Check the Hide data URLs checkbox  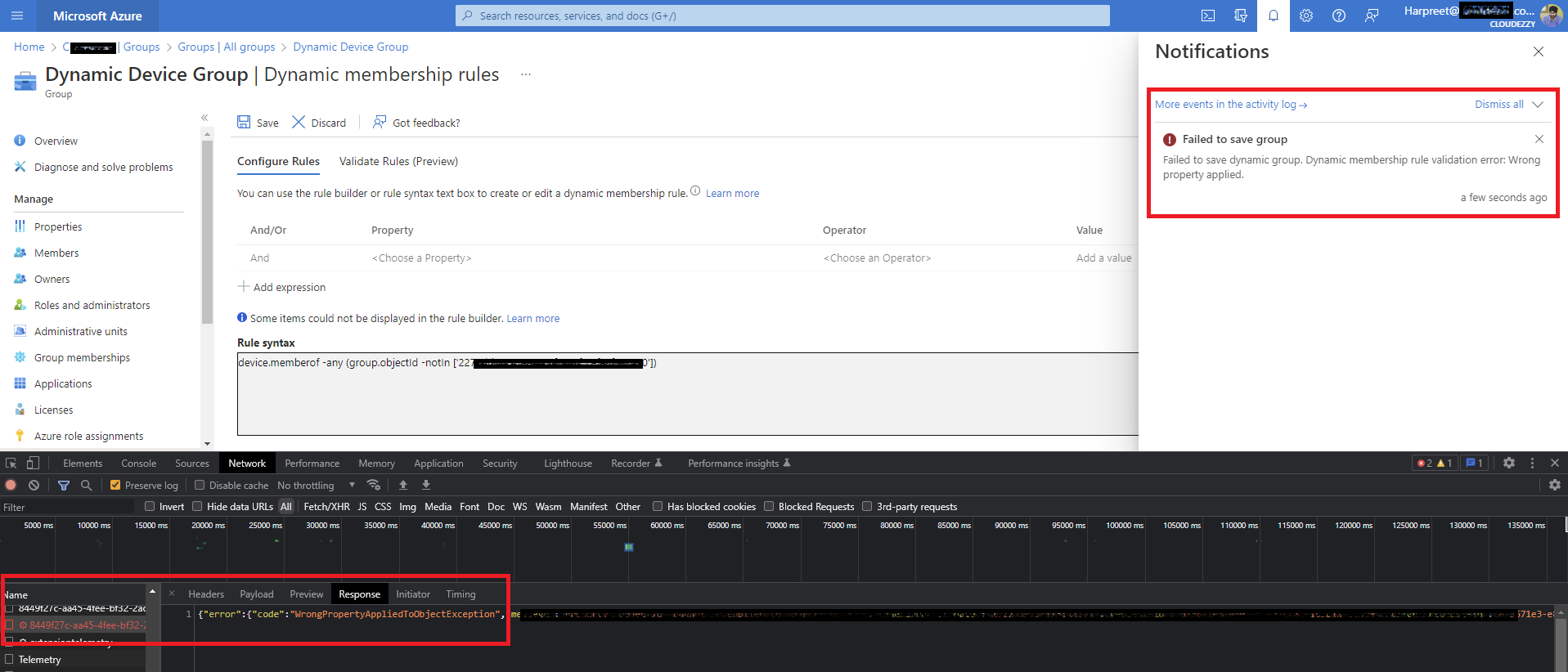click(197, 506)
